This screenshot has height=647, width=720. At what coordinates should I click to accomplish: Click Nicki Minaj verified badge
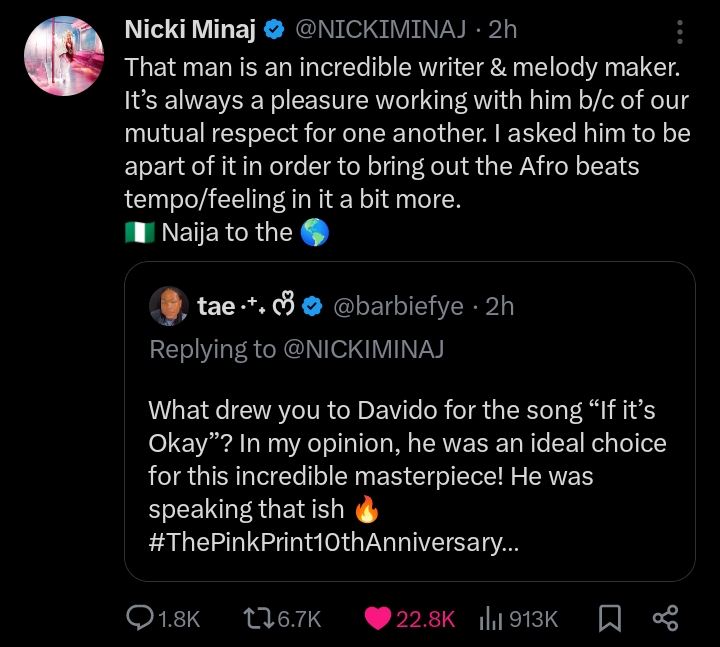pos(274,30)
